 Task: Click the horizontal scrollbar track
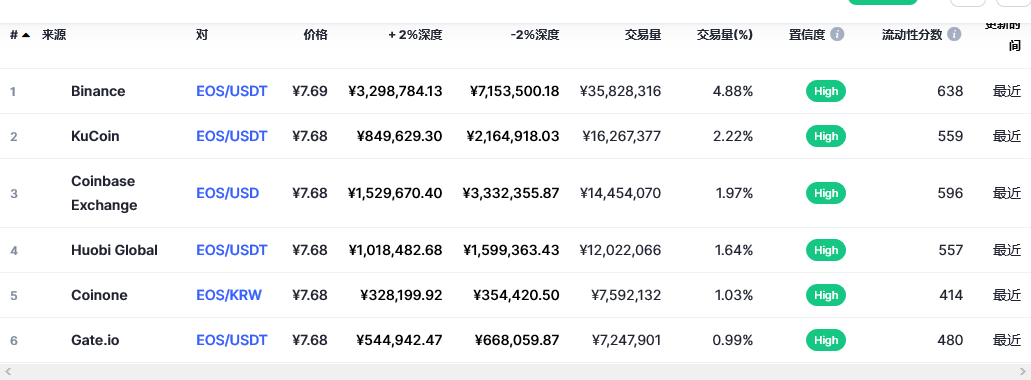tap(516, 371)
